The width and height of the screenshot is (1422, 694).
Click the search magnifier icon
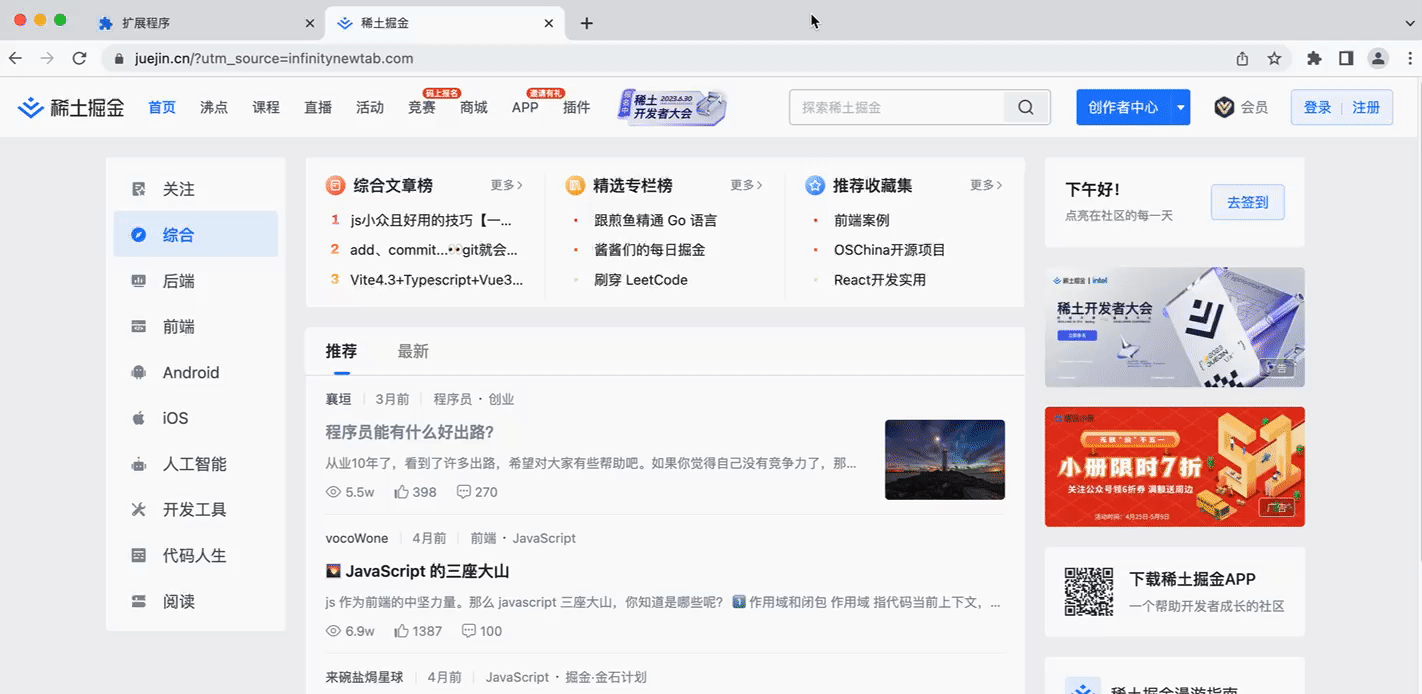pos(1026,107)
